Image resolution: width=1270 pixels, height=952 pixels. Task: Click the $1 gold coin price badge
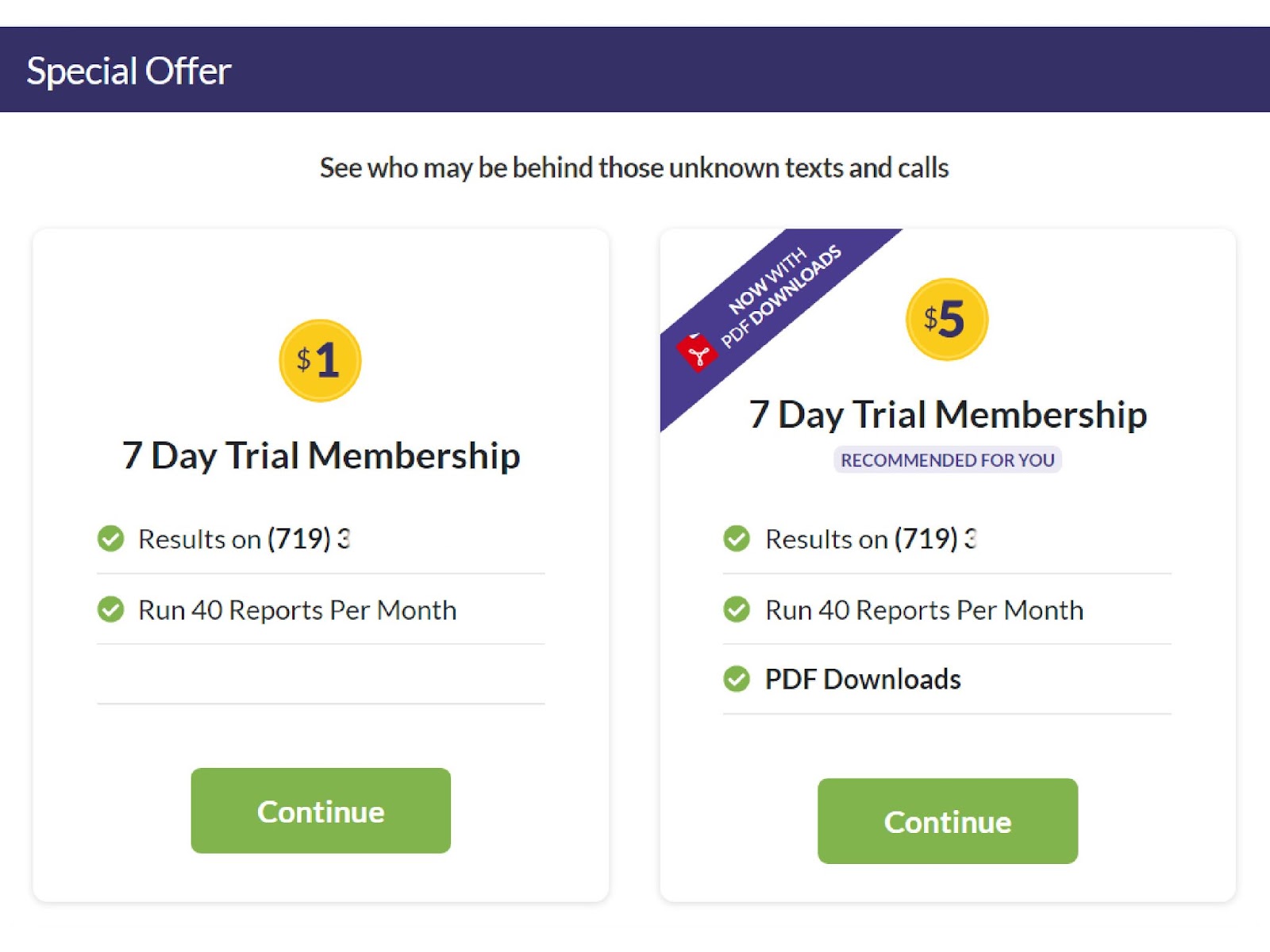(320, 361)
